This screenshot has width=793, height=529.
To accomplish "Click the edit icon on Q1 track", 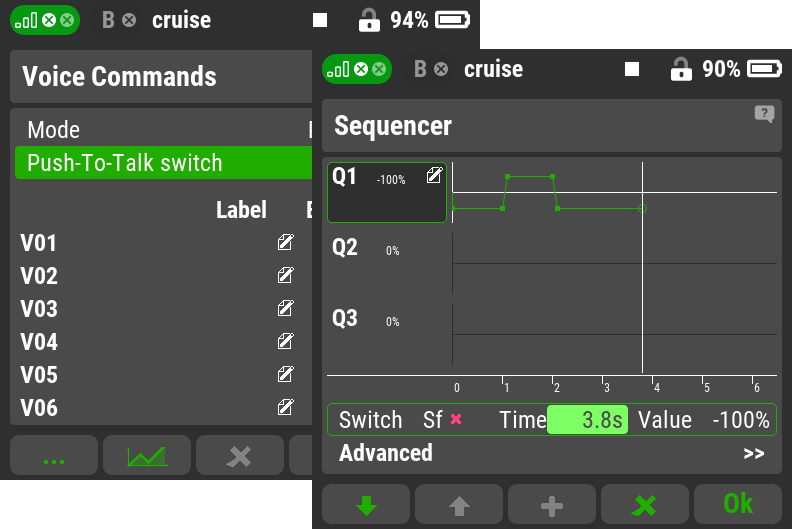I will [x=434, y=176].
